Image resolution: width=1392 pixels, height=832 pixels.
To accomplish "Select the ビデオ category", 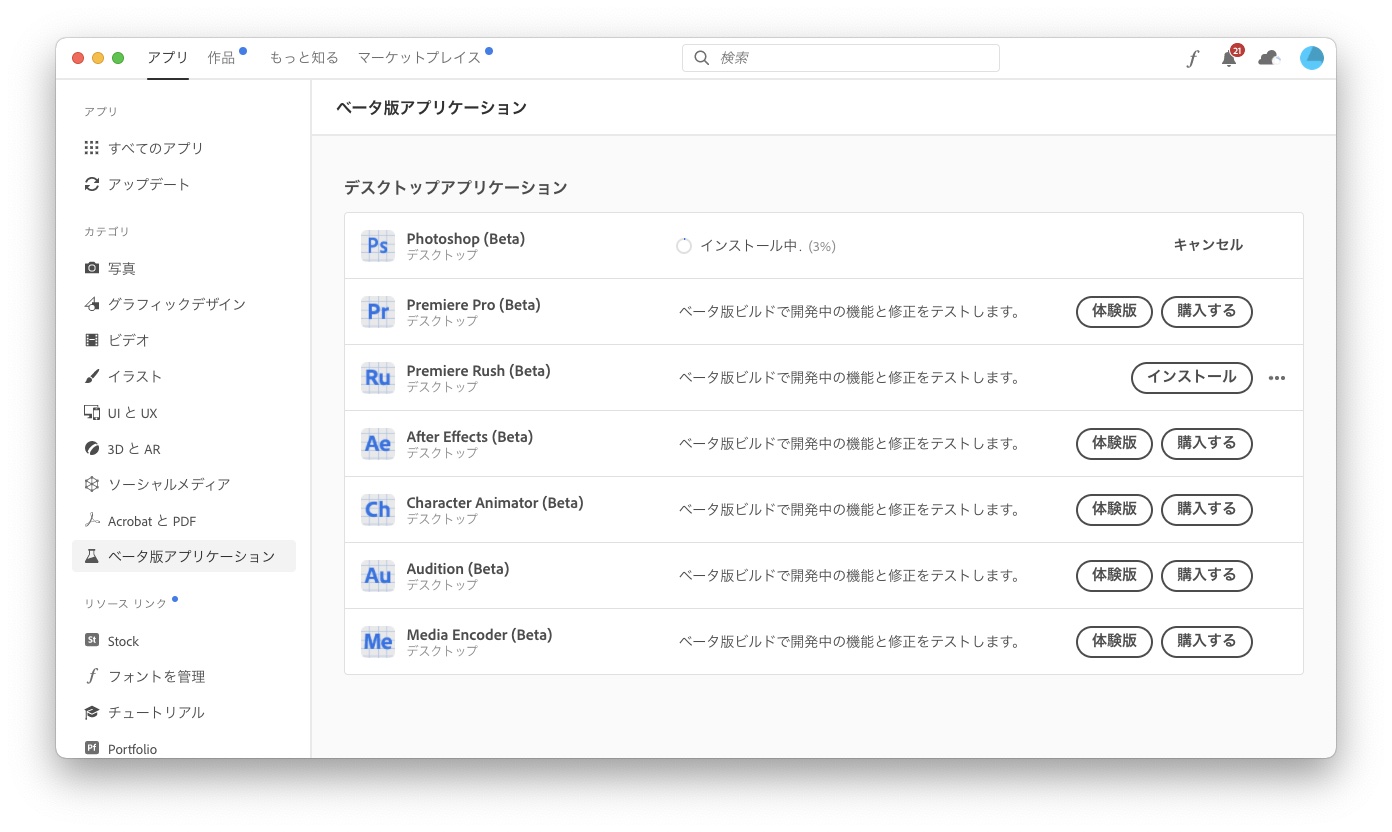I will click(x=184, y=340).
